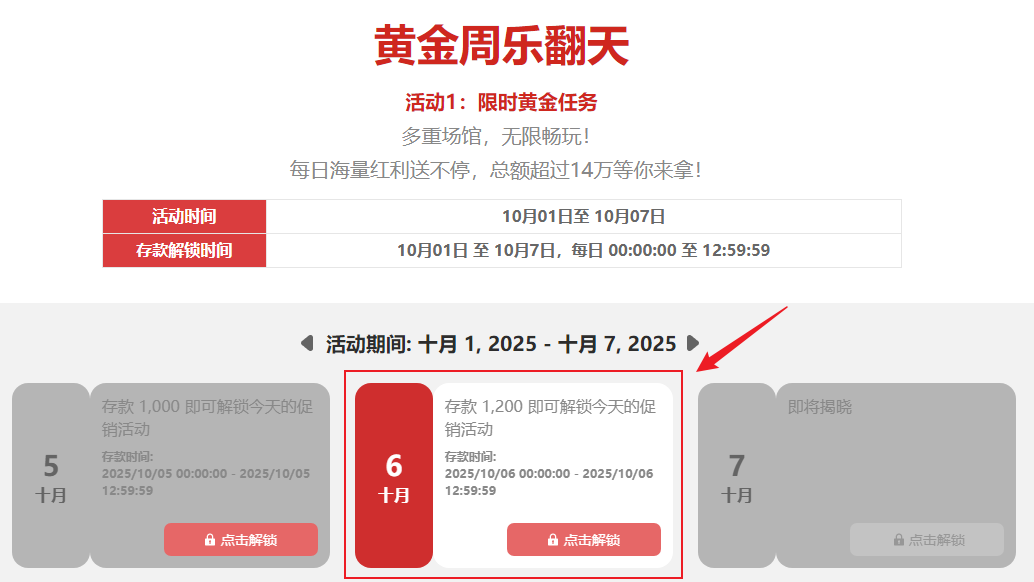Open the October 7 coming soon card
Image resolution: width=1034 pixels, height=582 pixels.
pyautogui.click(x=896, y=475)
